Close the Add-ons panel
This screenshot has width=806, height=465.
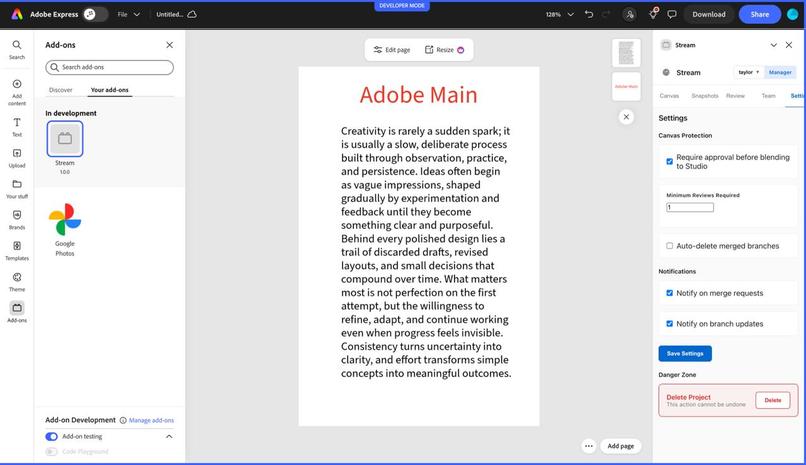click(x=170, y=45)
